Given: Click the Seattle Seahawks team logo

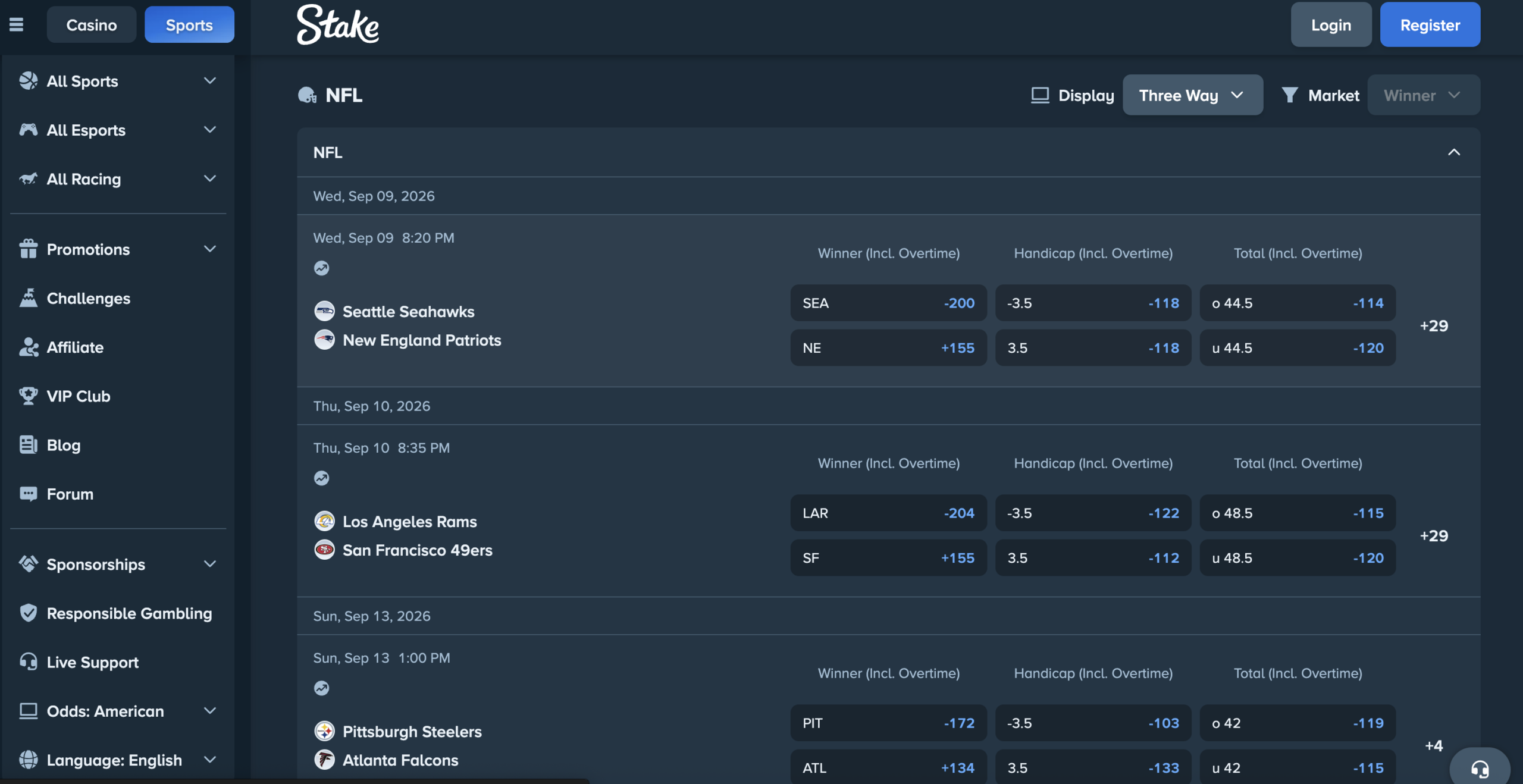Looking at the screenshot, I should pyautogui.click(x=324, y=311).
